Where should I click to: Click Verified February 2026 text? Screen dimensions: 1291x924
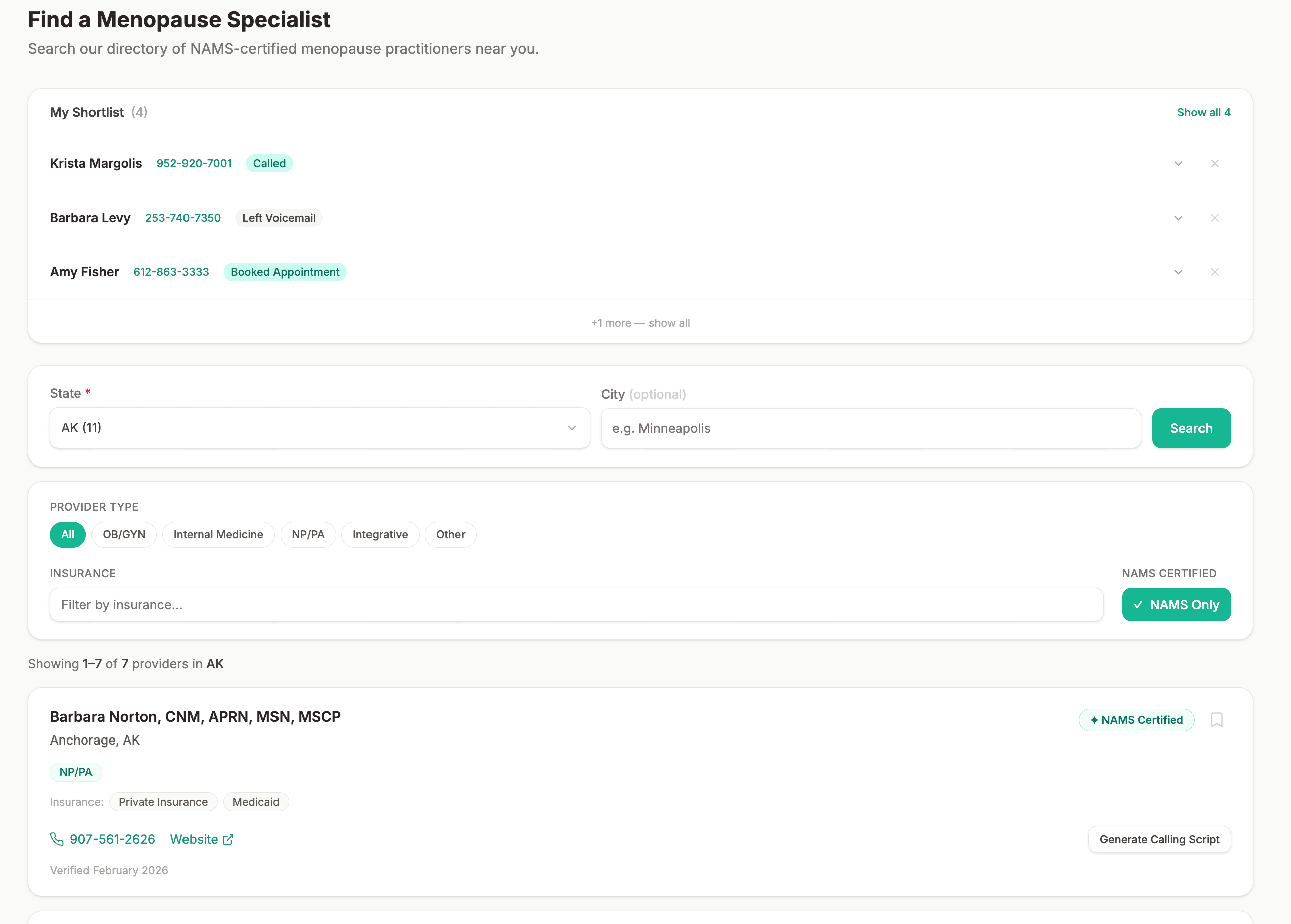(109, 870)
